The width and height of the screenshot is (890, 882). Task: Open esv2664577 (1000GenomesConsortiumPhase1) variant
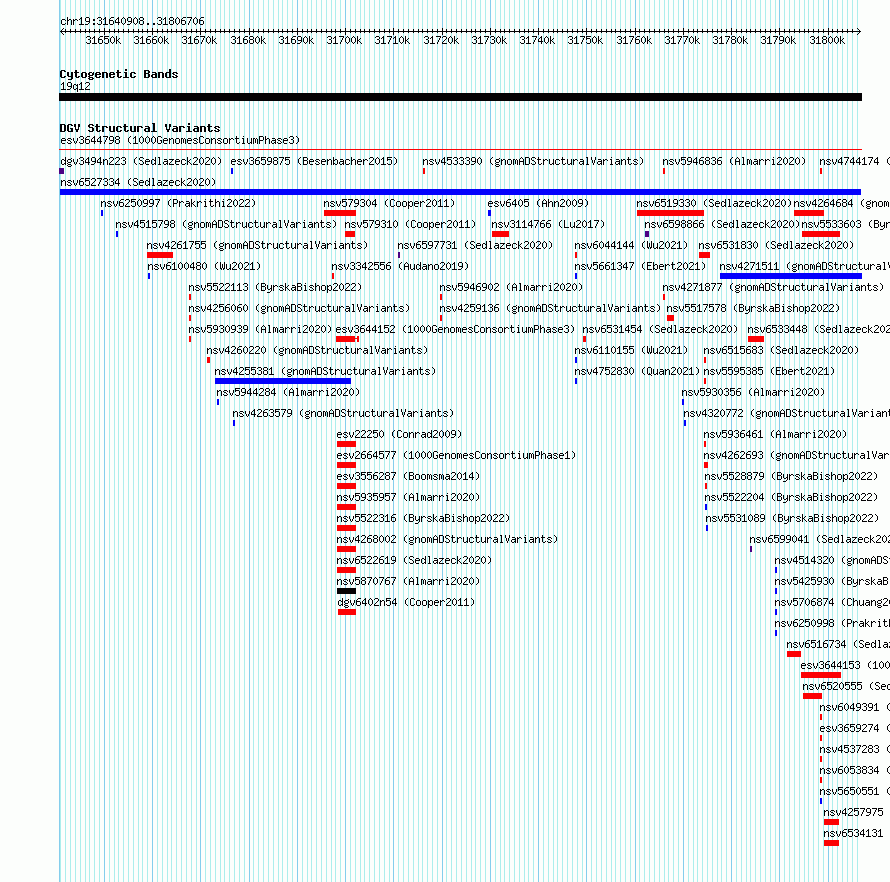tap(456, 455)
